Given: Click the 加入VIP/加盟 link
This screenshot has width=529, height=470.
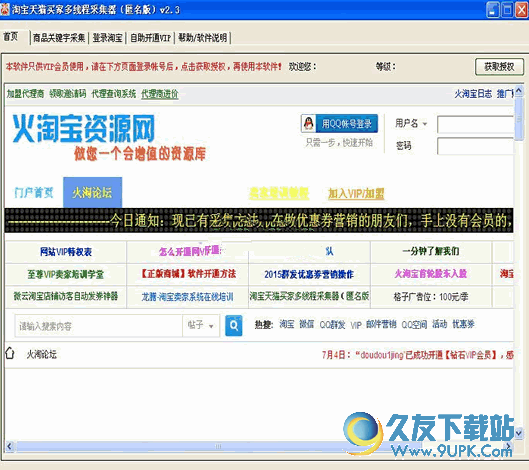Looking at the screenshot, I should pyautogui.click(x=356, y=193).
